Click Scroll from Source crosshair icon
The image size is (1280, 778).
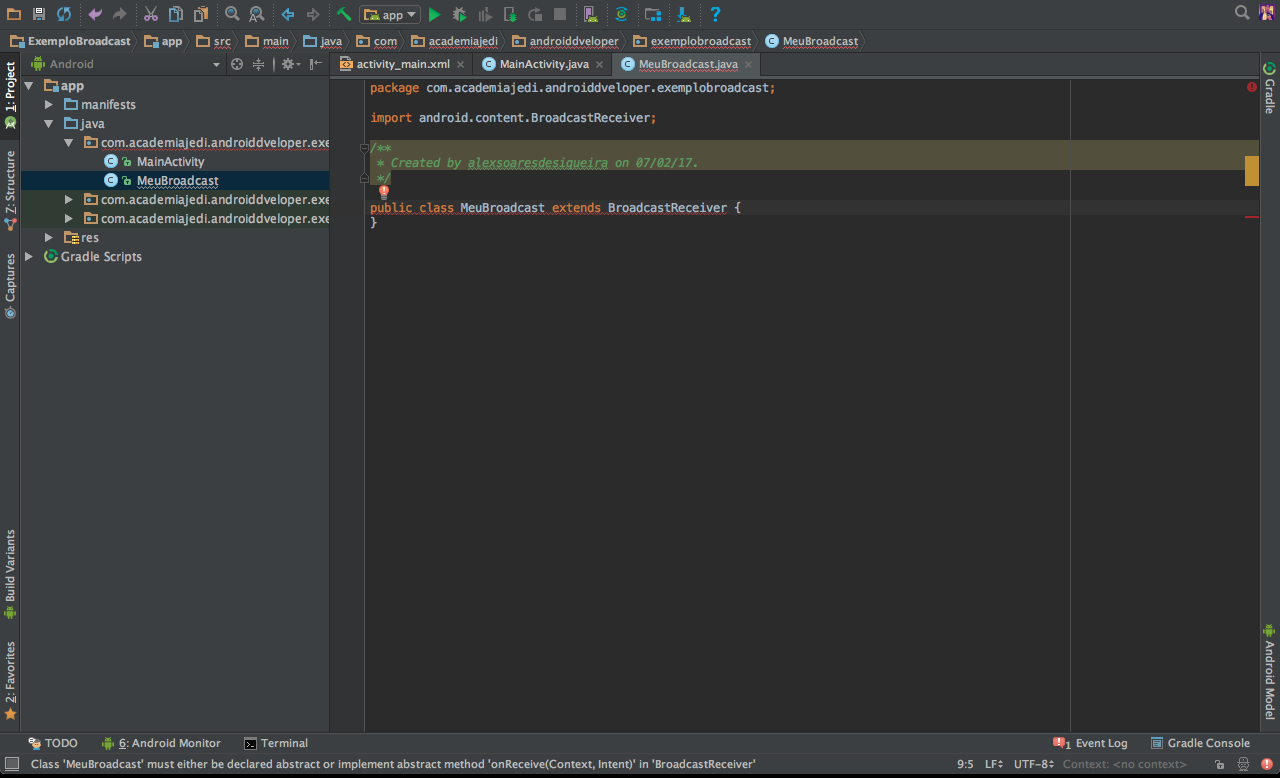237,64
